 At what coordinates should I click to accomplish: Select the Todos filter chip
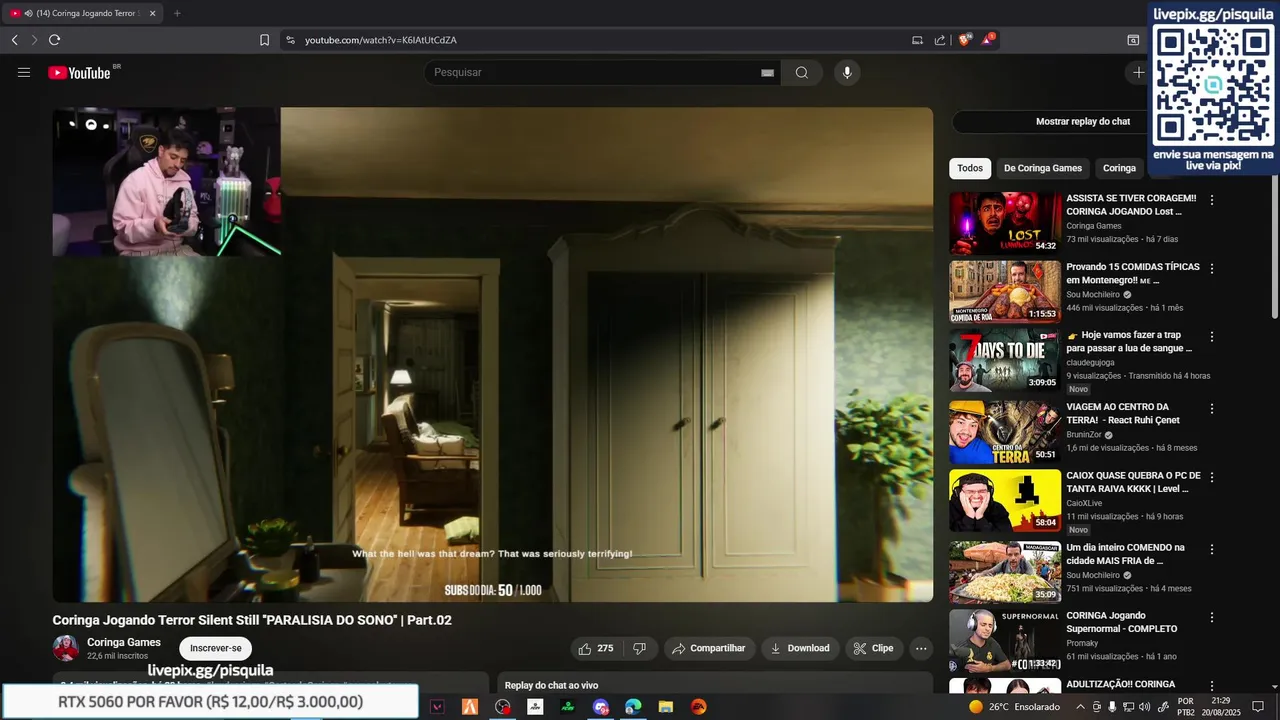[x=970, y=168]
